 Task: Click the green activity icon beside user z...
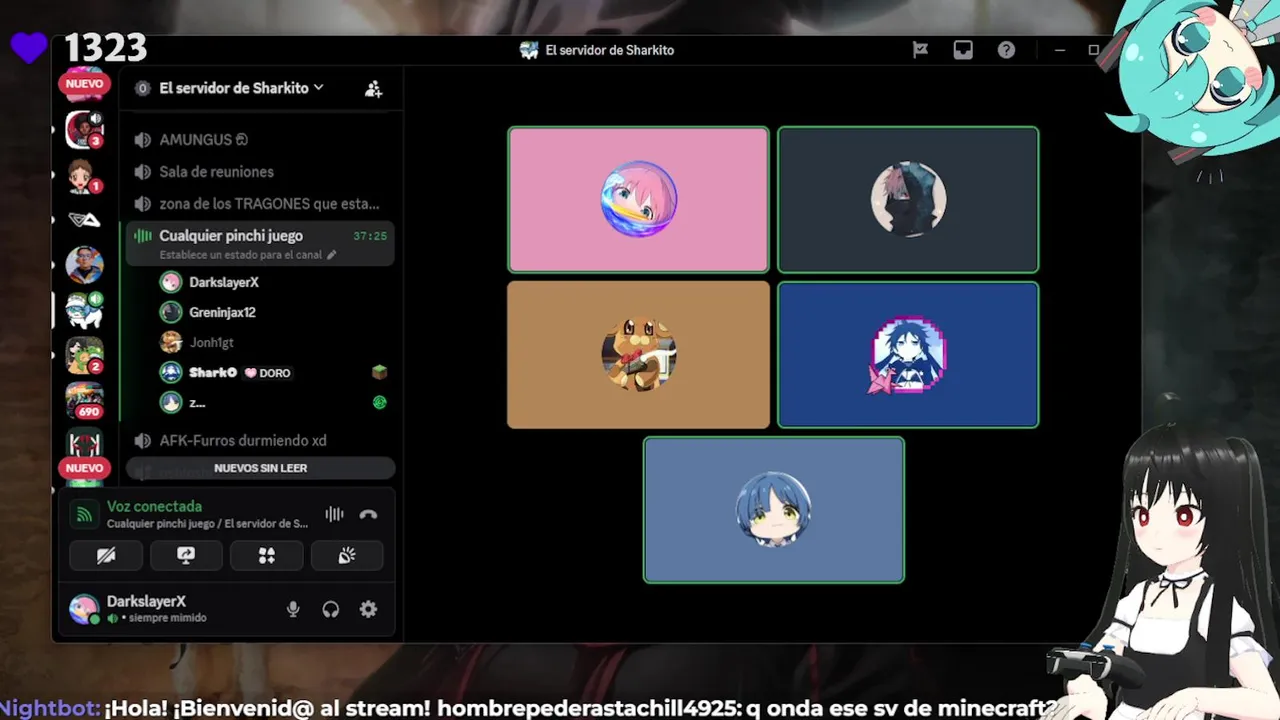point(379,403)
